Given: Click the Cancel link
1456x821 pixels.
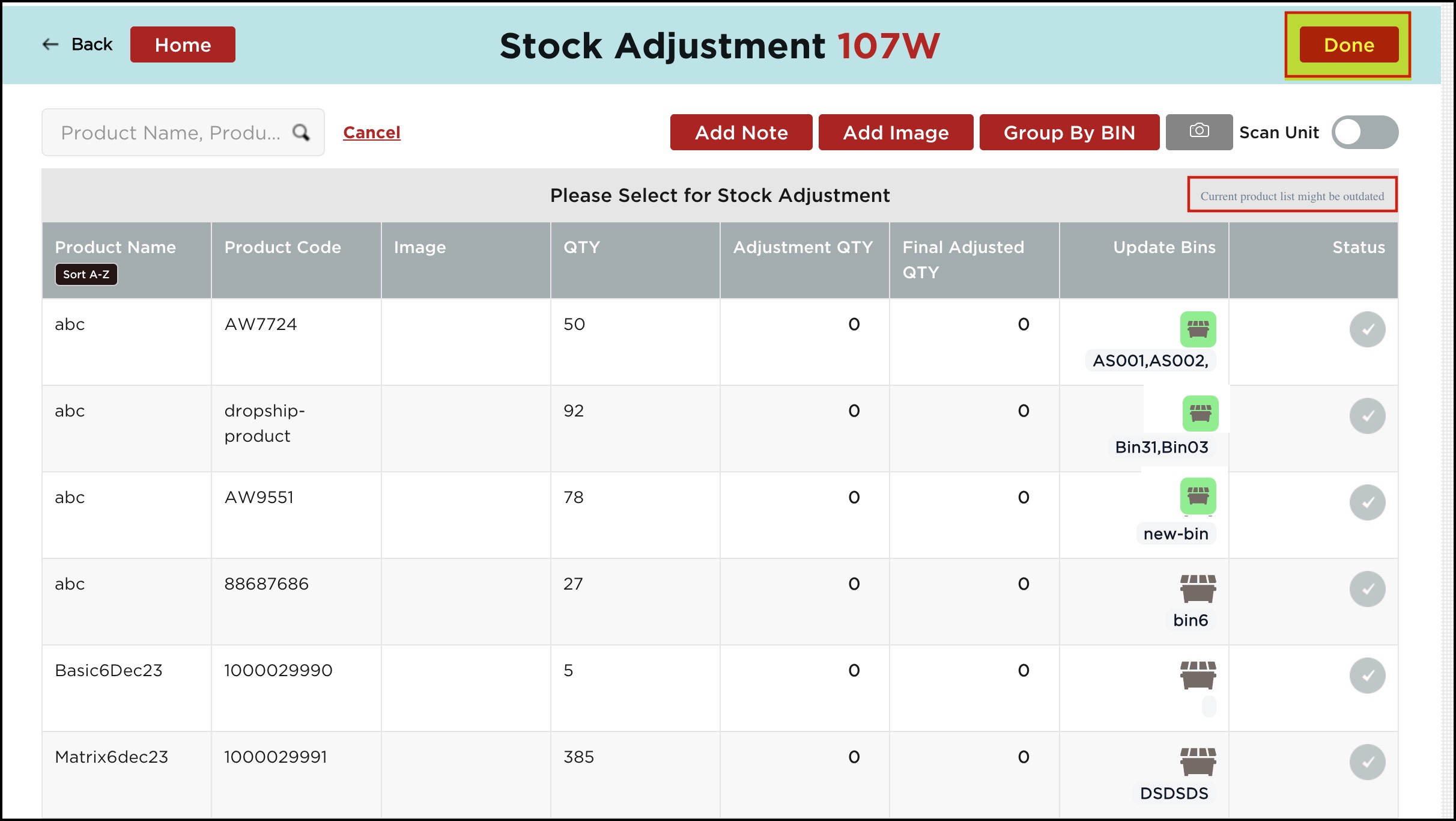Looking at the screenshot, I should (x=371, y=132).
